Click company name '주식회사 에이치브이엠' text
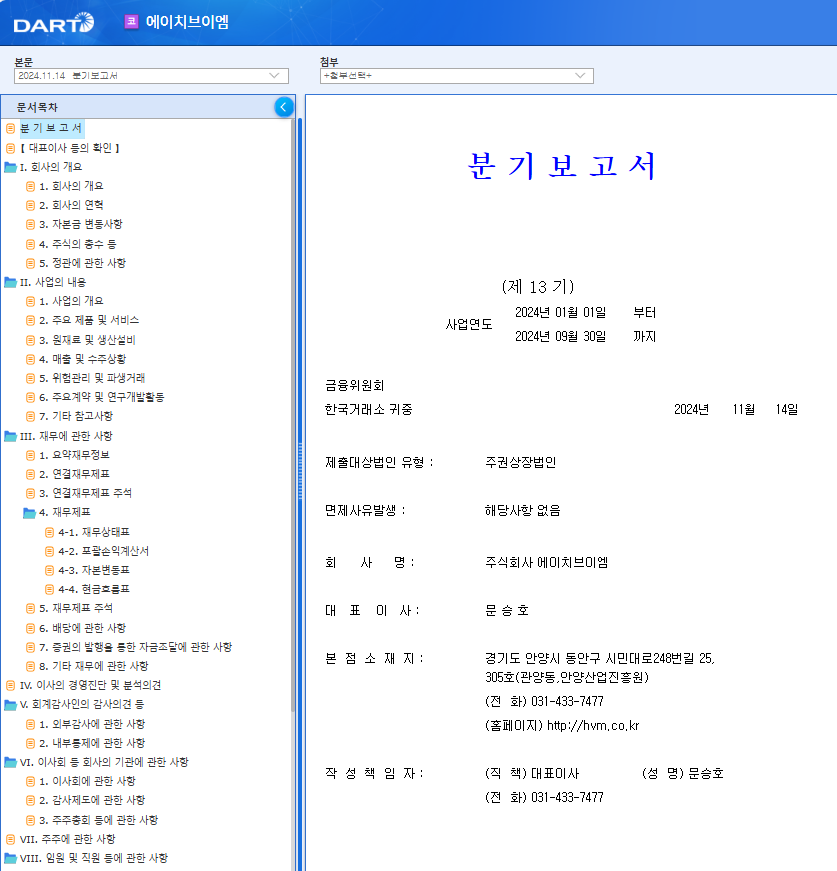Viewport: 837px width, 871px height. click(x=547, y=563)
